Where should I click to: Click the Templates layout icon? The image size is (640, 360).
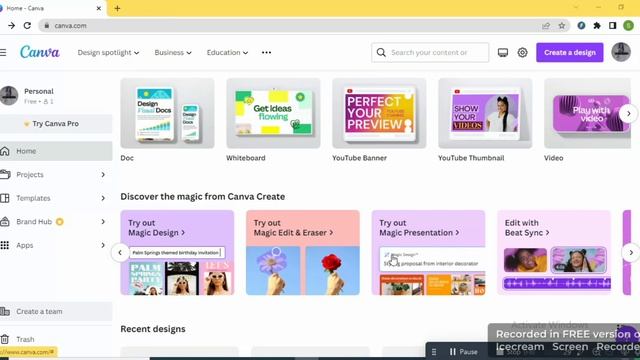(x=4, y=198)
